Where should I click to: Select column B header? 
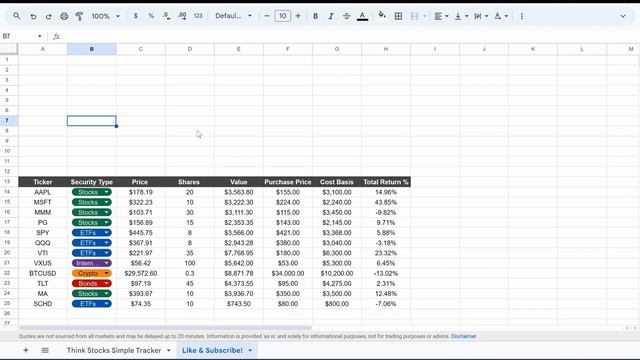pos(91,49)
